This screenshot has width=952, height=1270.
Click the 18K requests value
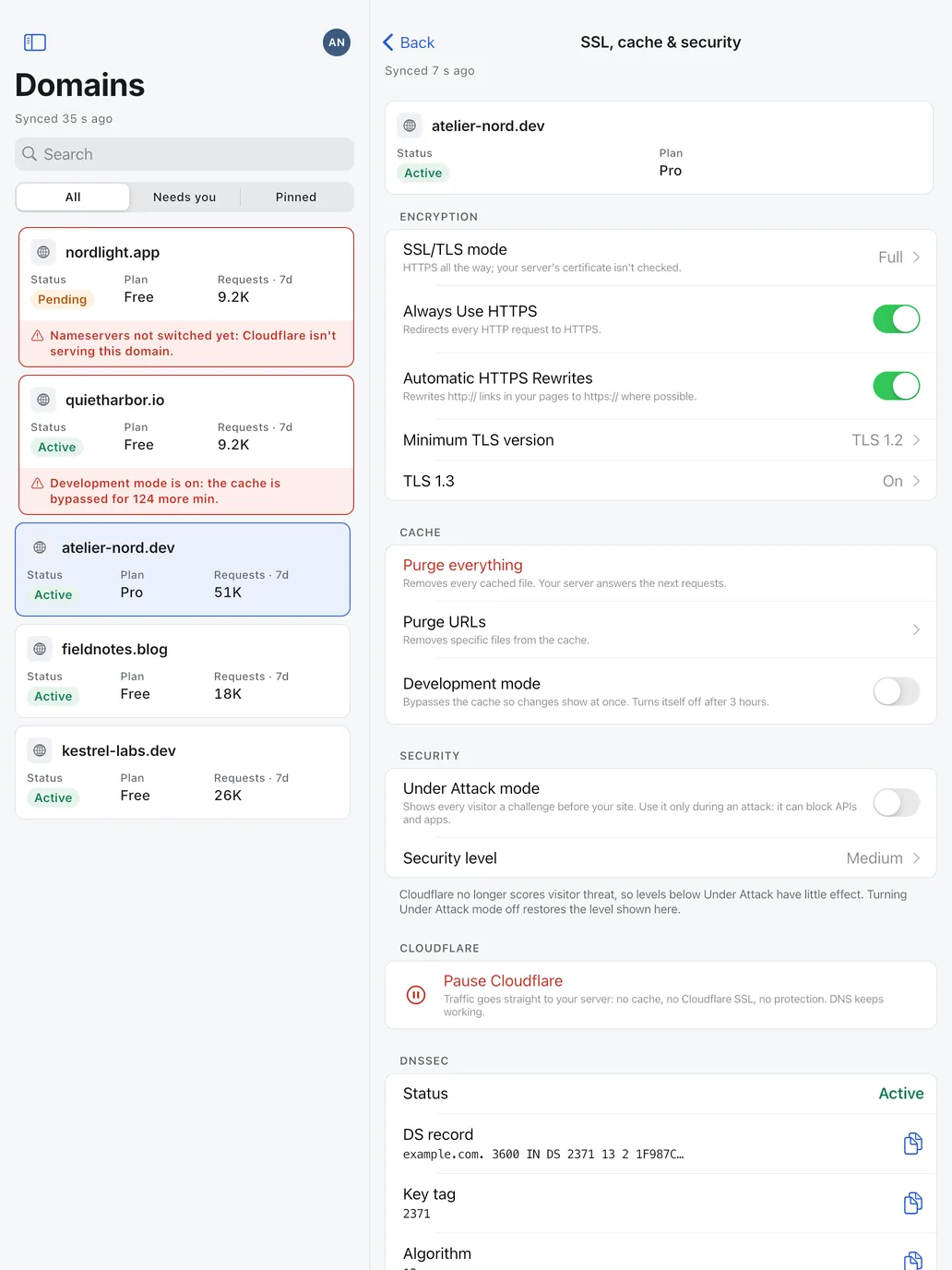(228, 694)
